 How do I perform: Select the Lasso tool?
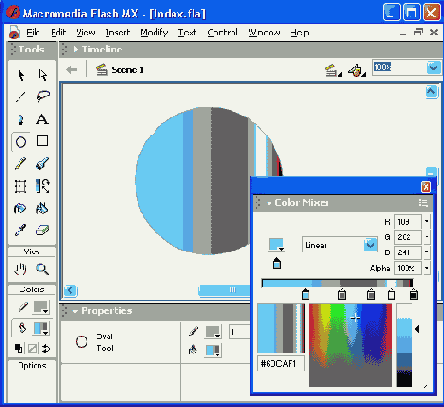43,97
